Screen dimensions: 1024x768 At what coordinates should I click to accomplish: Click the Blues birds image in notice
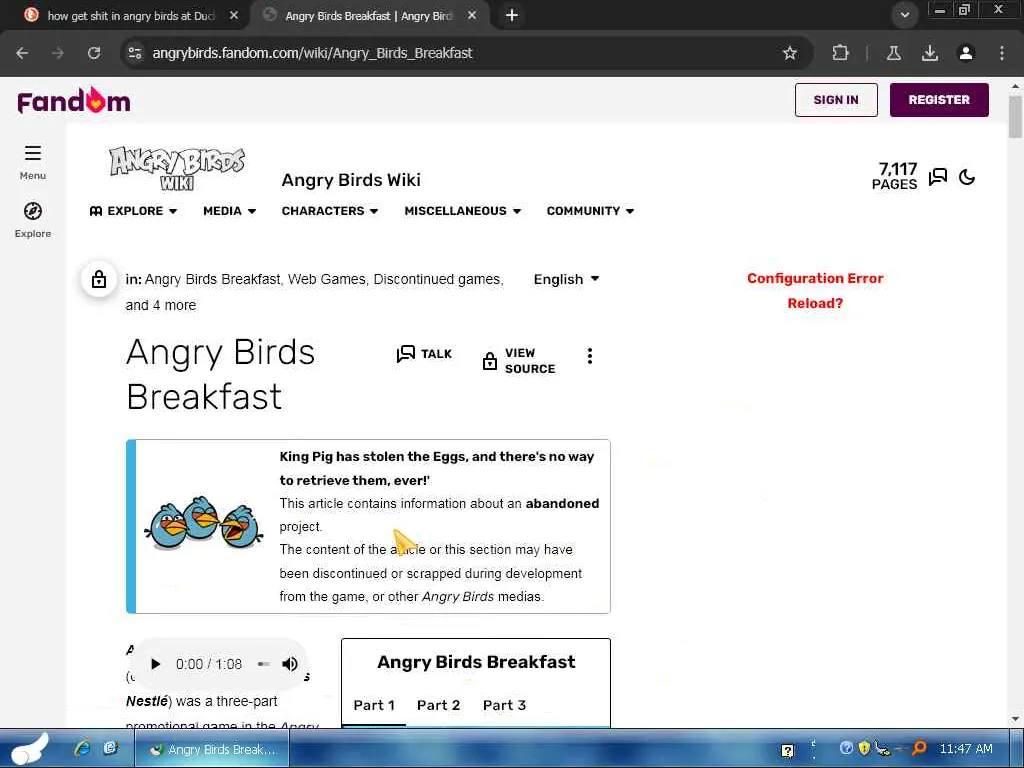pyautogui.click(x=204, y=523)
